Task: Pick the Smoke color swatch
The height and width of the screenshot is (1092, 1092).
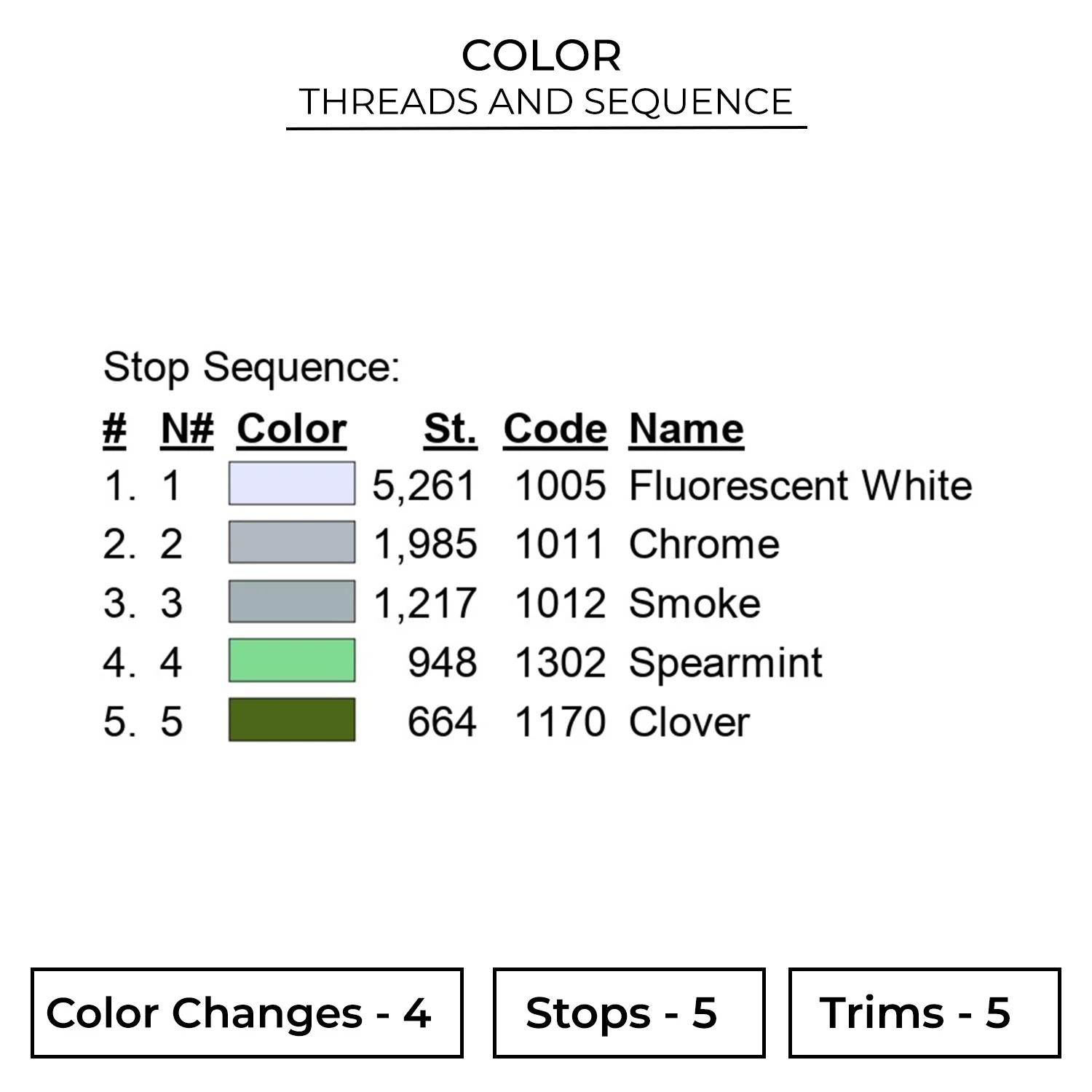Action: click(292, 601)
